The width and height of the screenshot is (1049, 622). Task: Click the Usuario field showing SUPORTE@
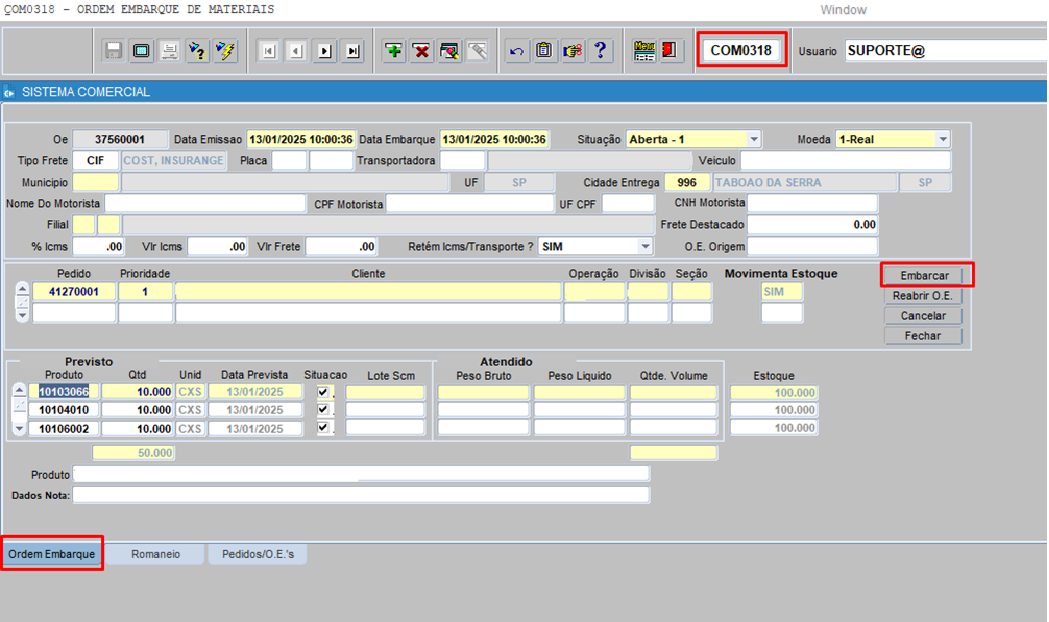[946, 51]
